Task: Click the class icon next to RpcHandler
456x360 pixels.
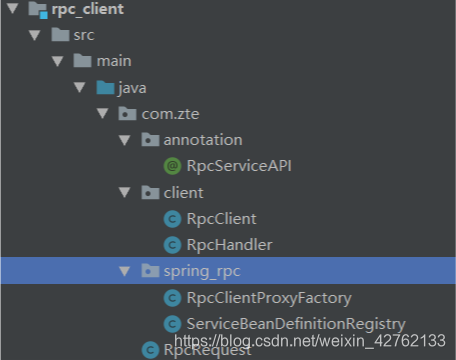Action: tap(172, 245)
